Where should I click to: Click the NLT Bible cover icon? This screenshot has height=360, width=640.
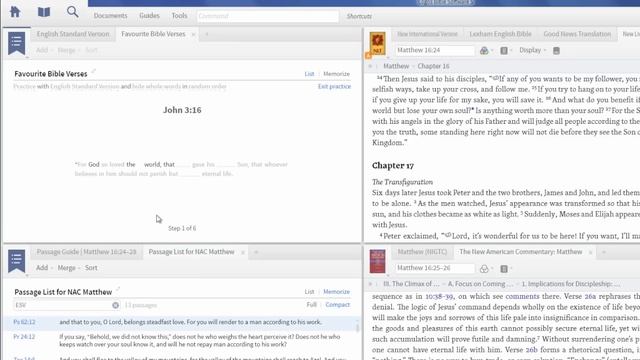tap(377, 43)
